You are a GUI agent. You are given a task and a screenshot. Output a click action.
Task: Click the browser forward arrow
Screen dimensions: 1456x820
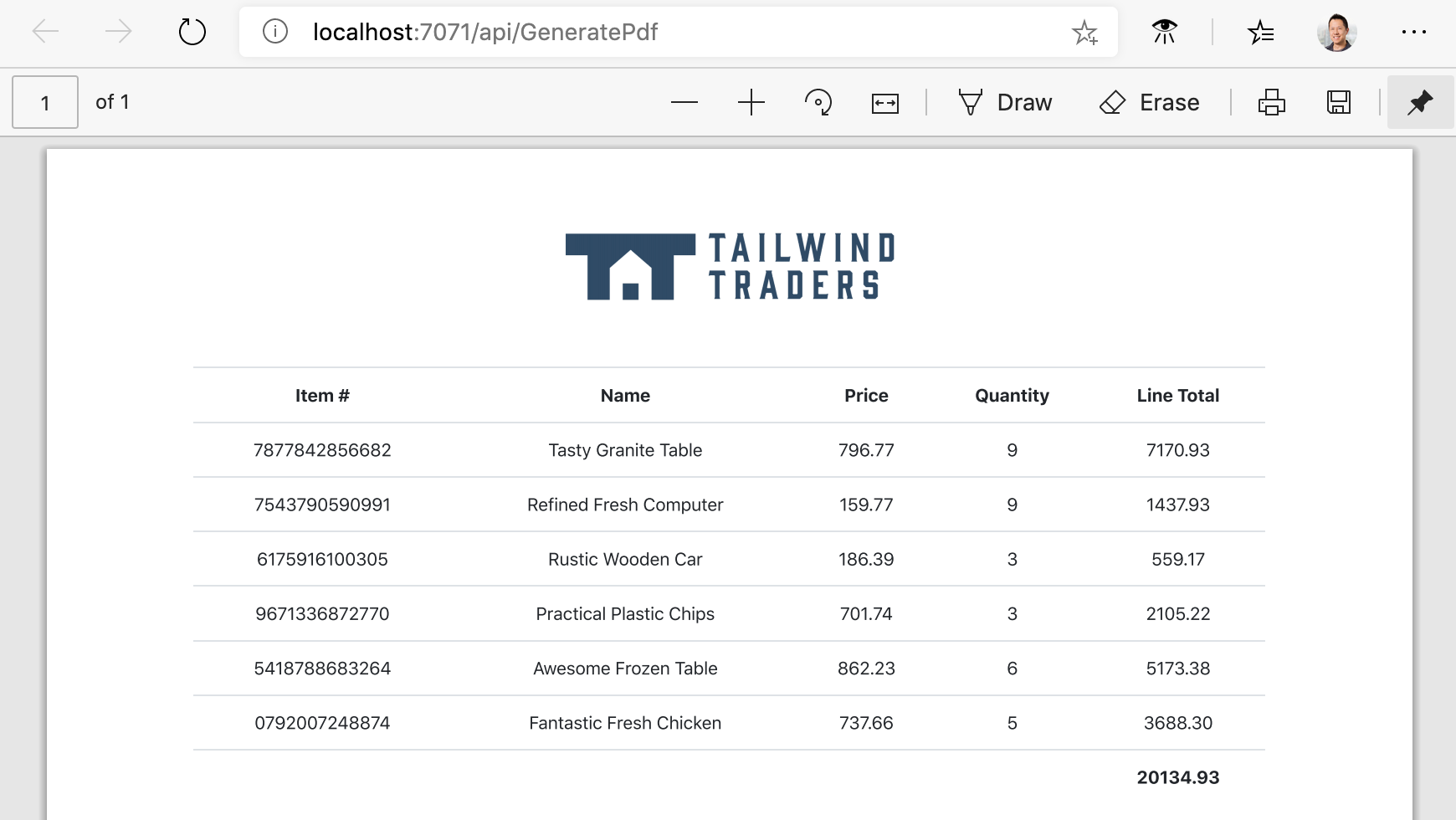(x=118, y=32)
